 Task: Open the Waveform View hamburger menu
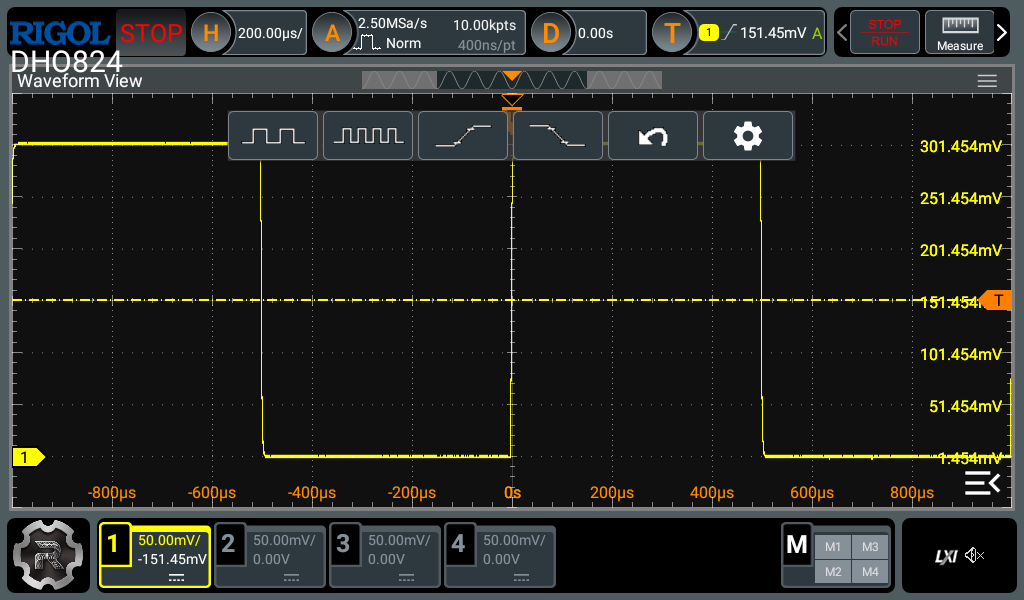click(987, 81)
